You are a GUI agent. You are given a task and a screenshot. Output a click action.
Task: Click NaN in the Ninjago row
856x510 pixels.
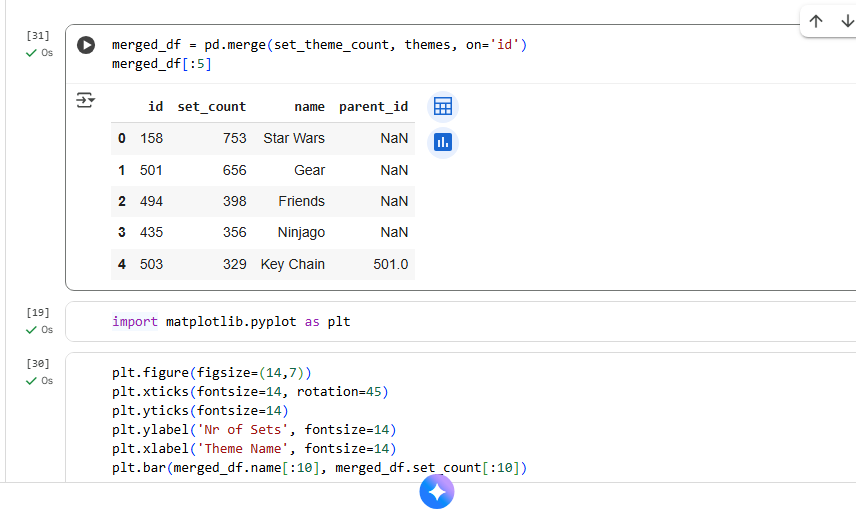click(x=394, y=233)
